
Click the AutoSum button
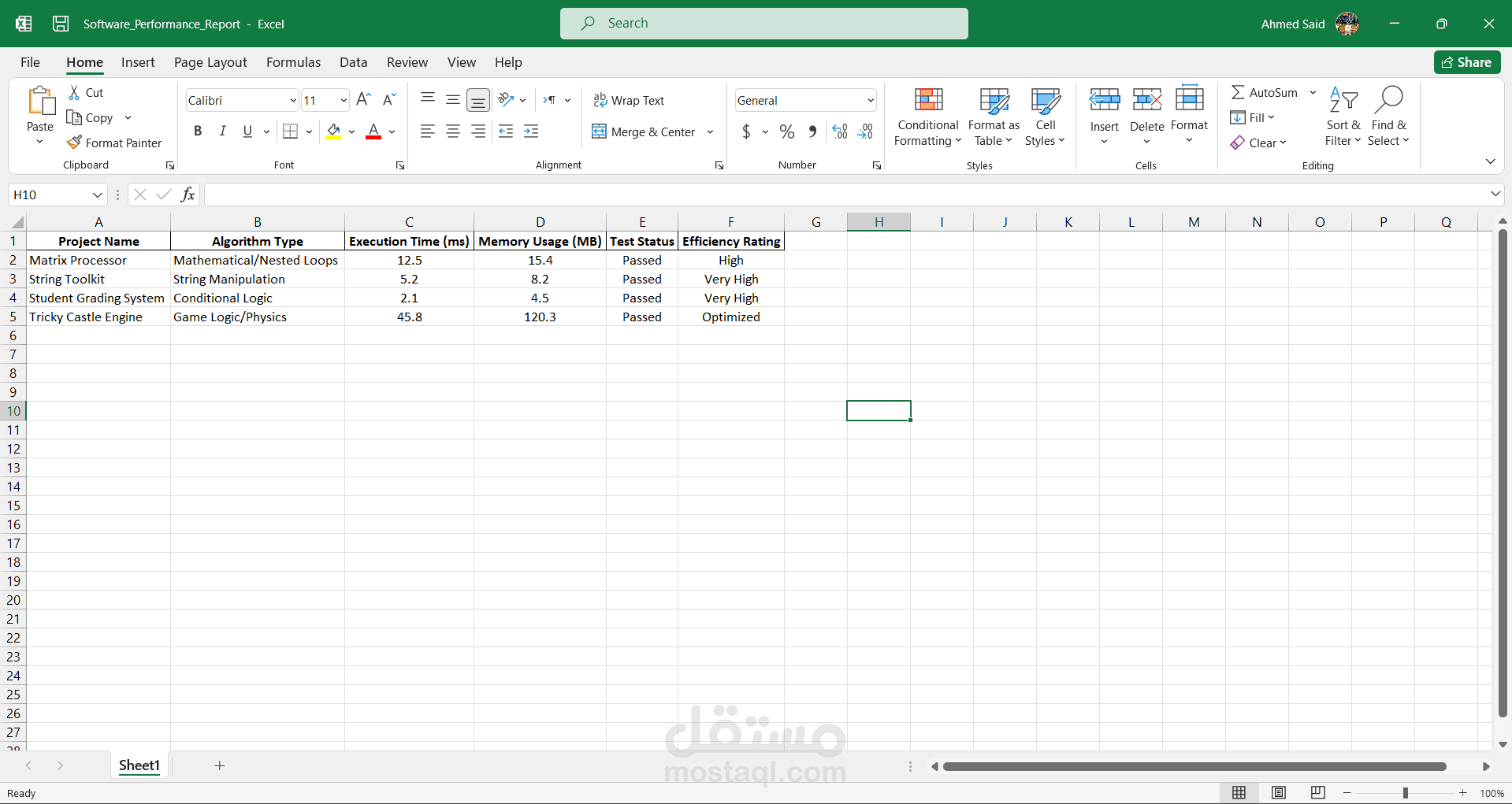(1265, 92)
